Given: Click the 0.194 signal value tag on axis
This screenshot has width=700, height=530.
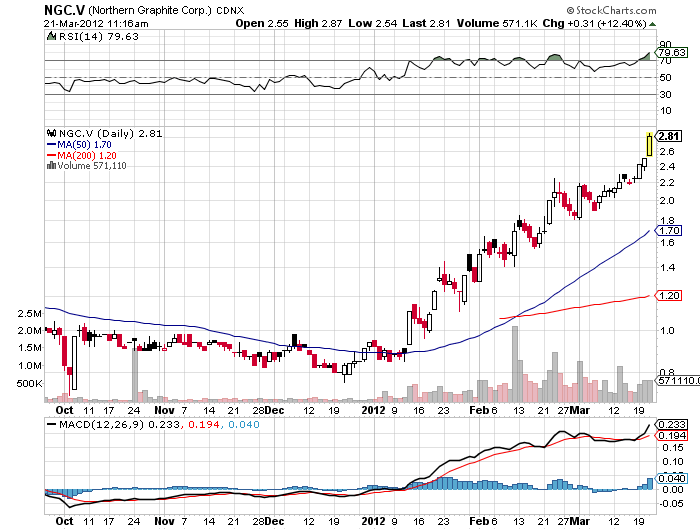Looking at the screenshot, I should [672, 436].
